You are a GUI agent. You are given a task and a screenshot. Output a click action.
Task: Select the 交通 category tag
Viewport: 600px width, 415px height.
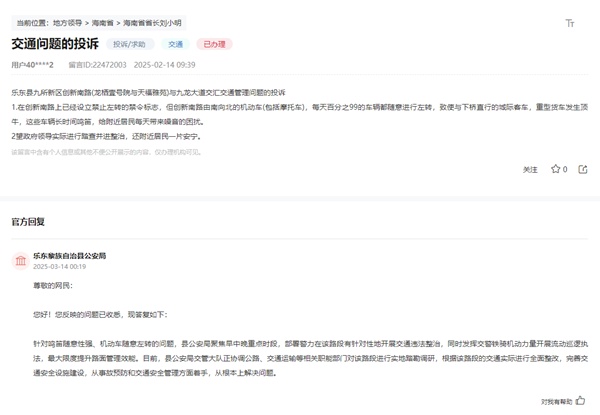click(x=175, y=44)
